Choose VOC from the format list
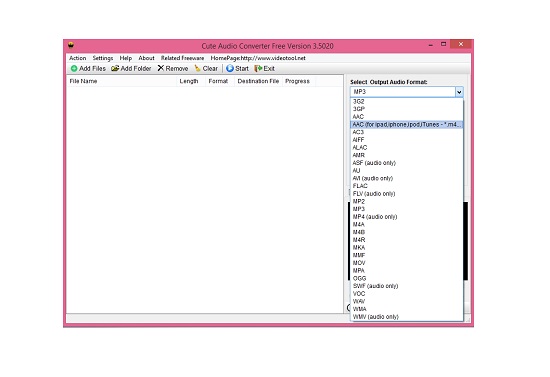 click(x=407, y=294)
